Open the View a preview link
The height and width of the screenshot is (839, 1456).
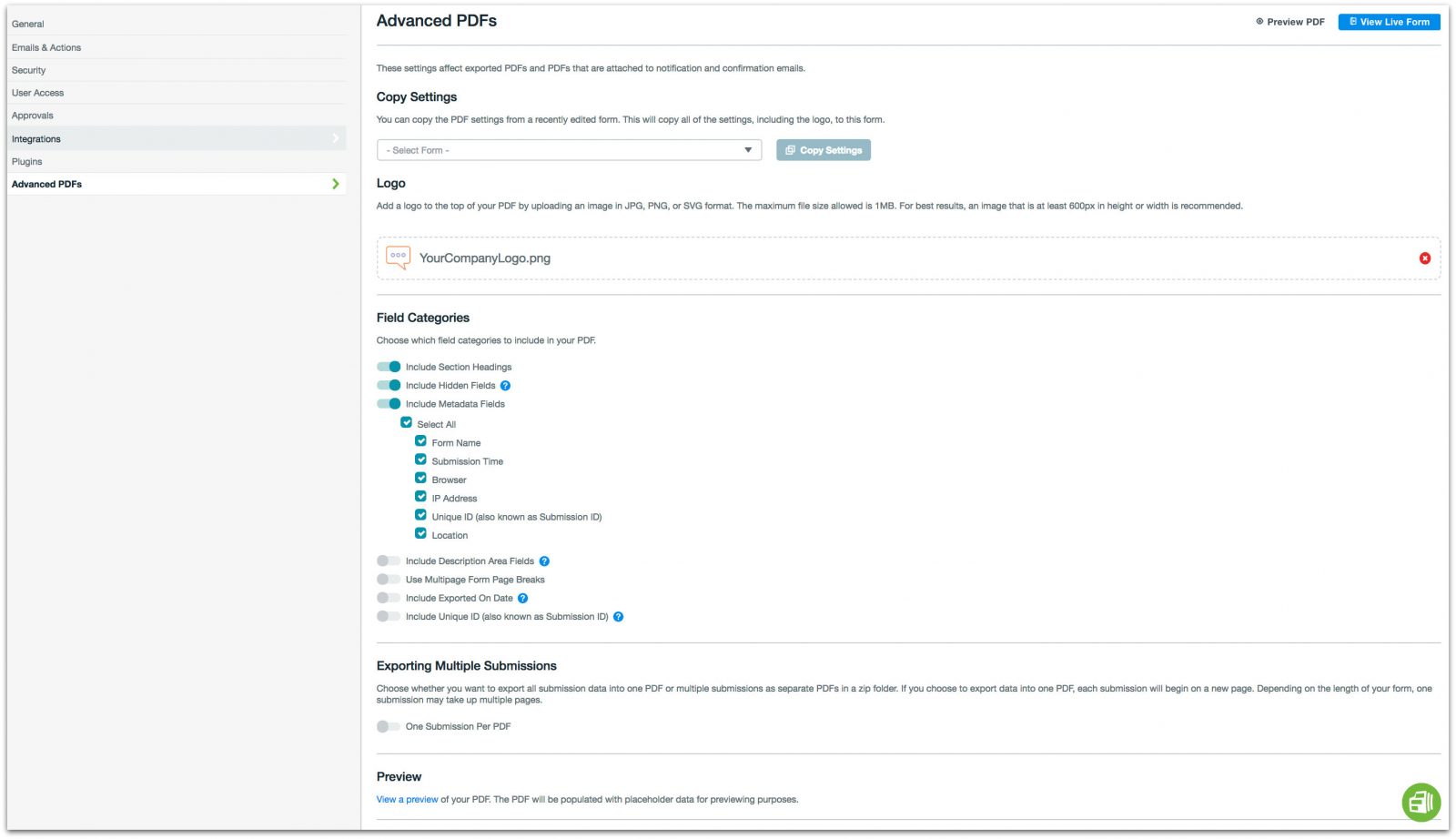click(x=407, y=799)
